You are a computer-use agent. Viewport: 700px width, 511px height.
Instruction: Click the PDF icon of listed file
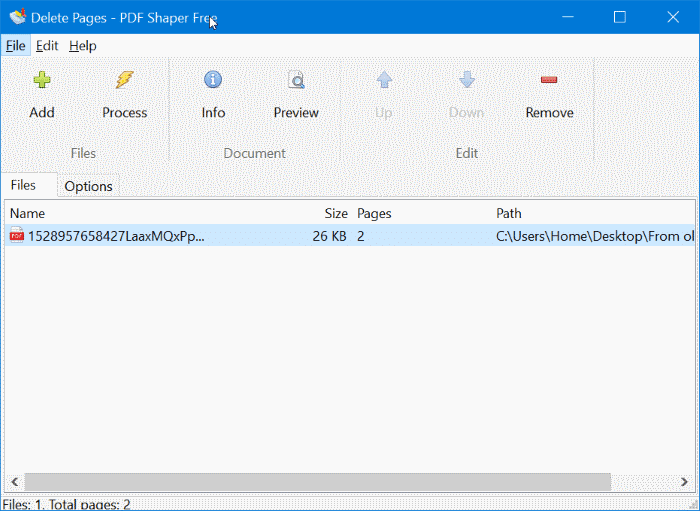click(17, 235)
